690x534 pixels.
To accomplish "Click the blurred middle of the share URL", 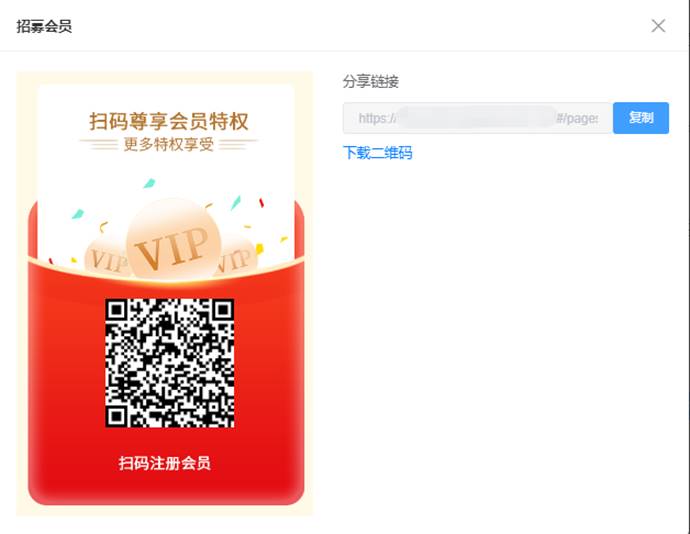I will click(477, 117).
